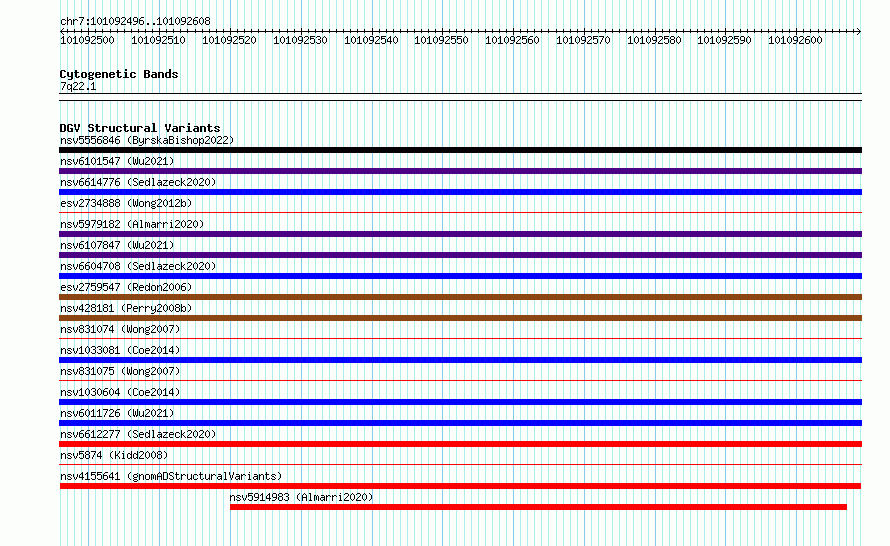Click the DGV Structural Variants track title
The image size is (890, 546).
[140, 128]
